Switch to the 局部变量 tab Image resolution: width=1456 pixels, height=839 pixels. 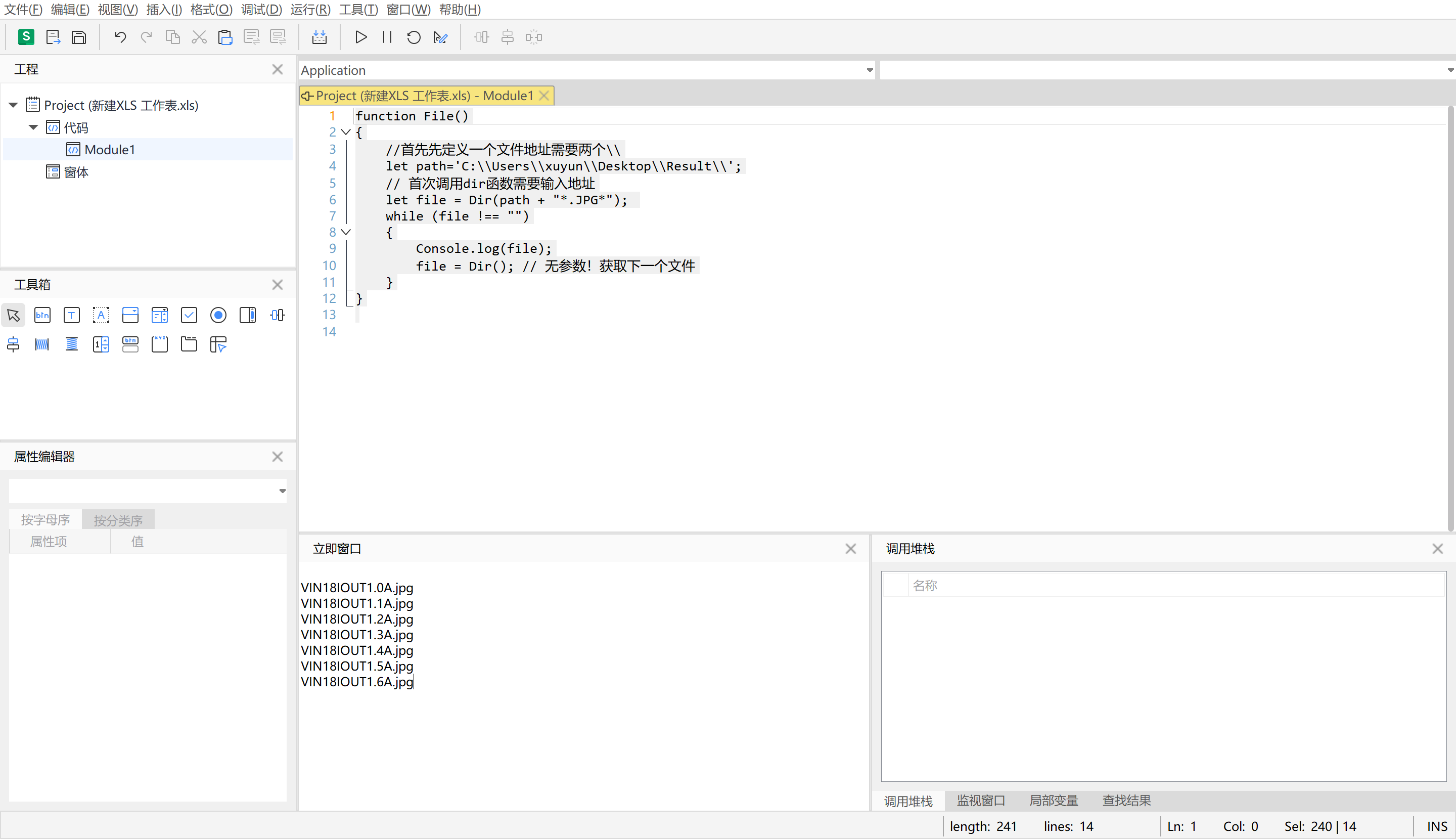(x=1054, y=801)
